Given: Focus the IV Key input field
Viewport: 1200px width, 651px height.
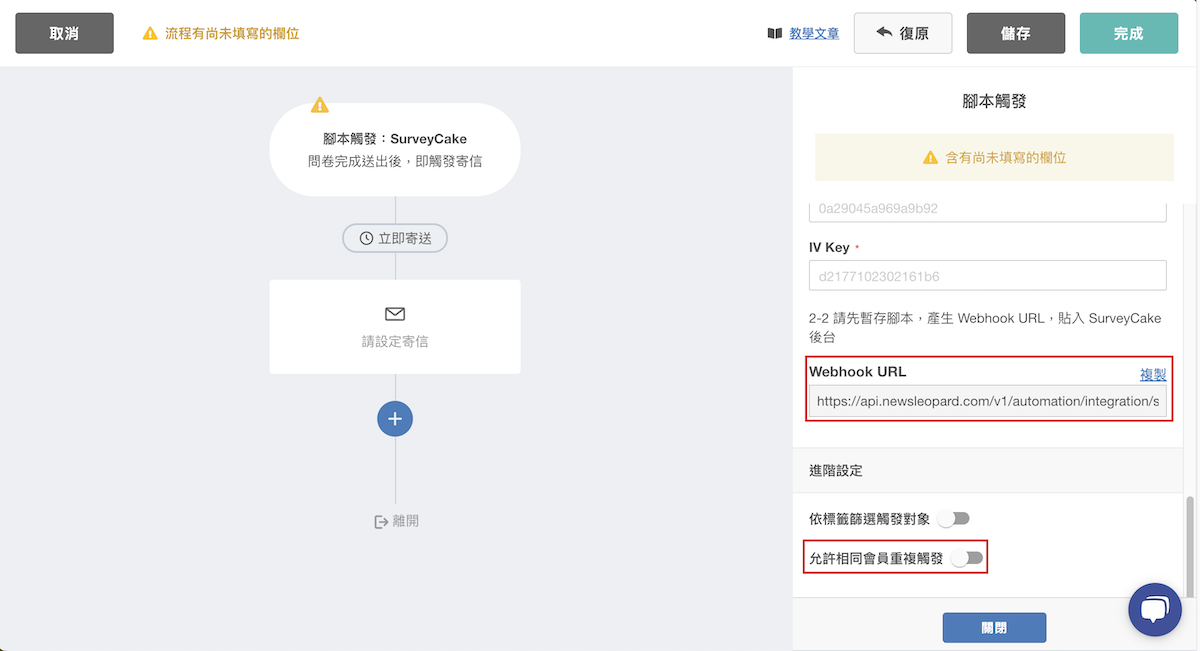Looking at the screenshot, I should pos(987,275).
